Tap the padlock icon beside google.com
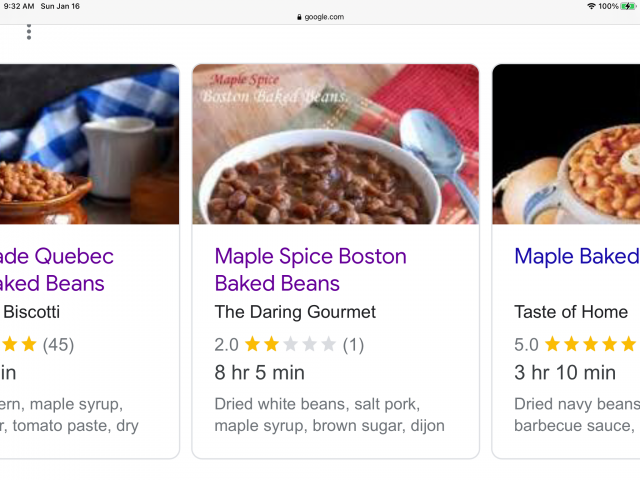Screen dimensions: 640x480 [x=298, y=17]
